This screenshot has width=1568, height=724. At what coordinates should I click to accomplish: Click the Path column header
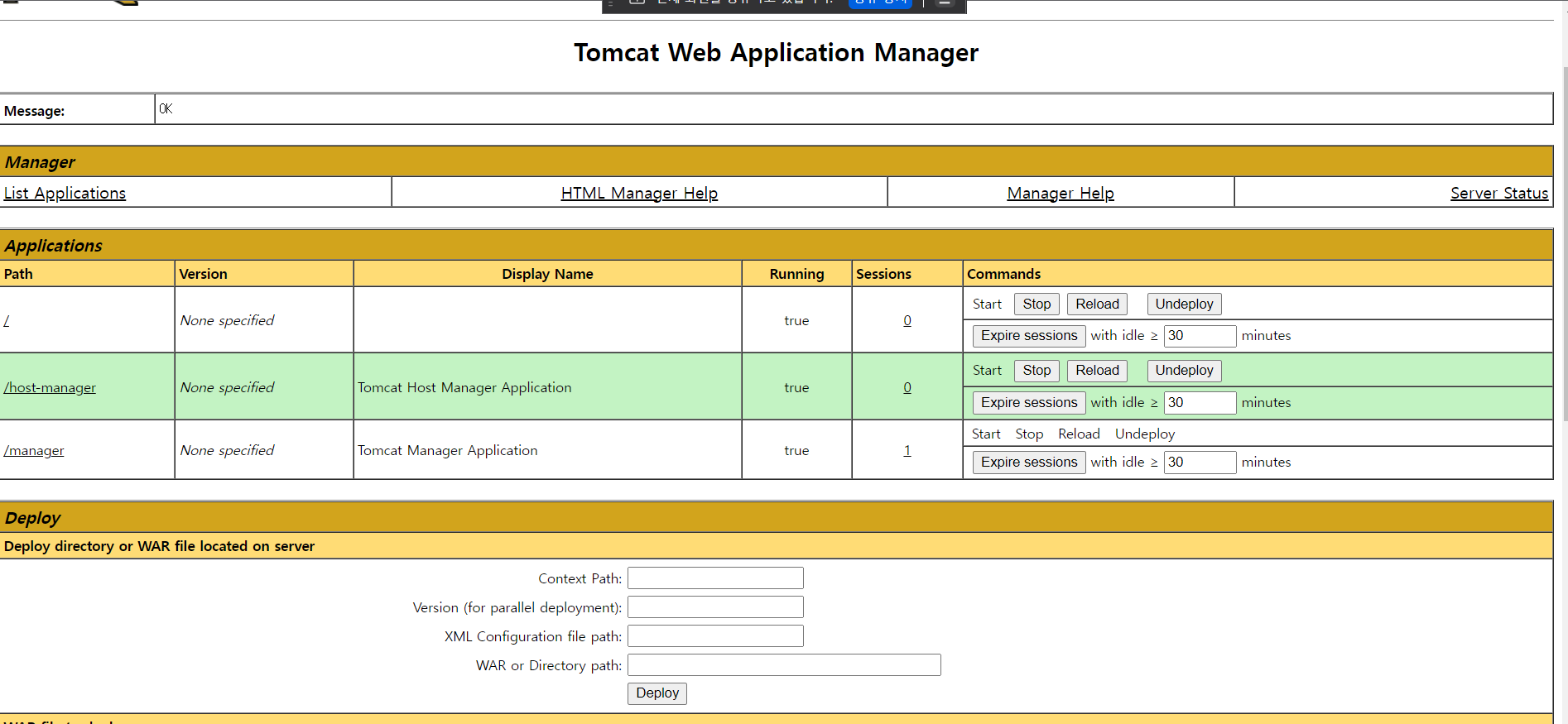pyautogui.click(x=18, y=274)
